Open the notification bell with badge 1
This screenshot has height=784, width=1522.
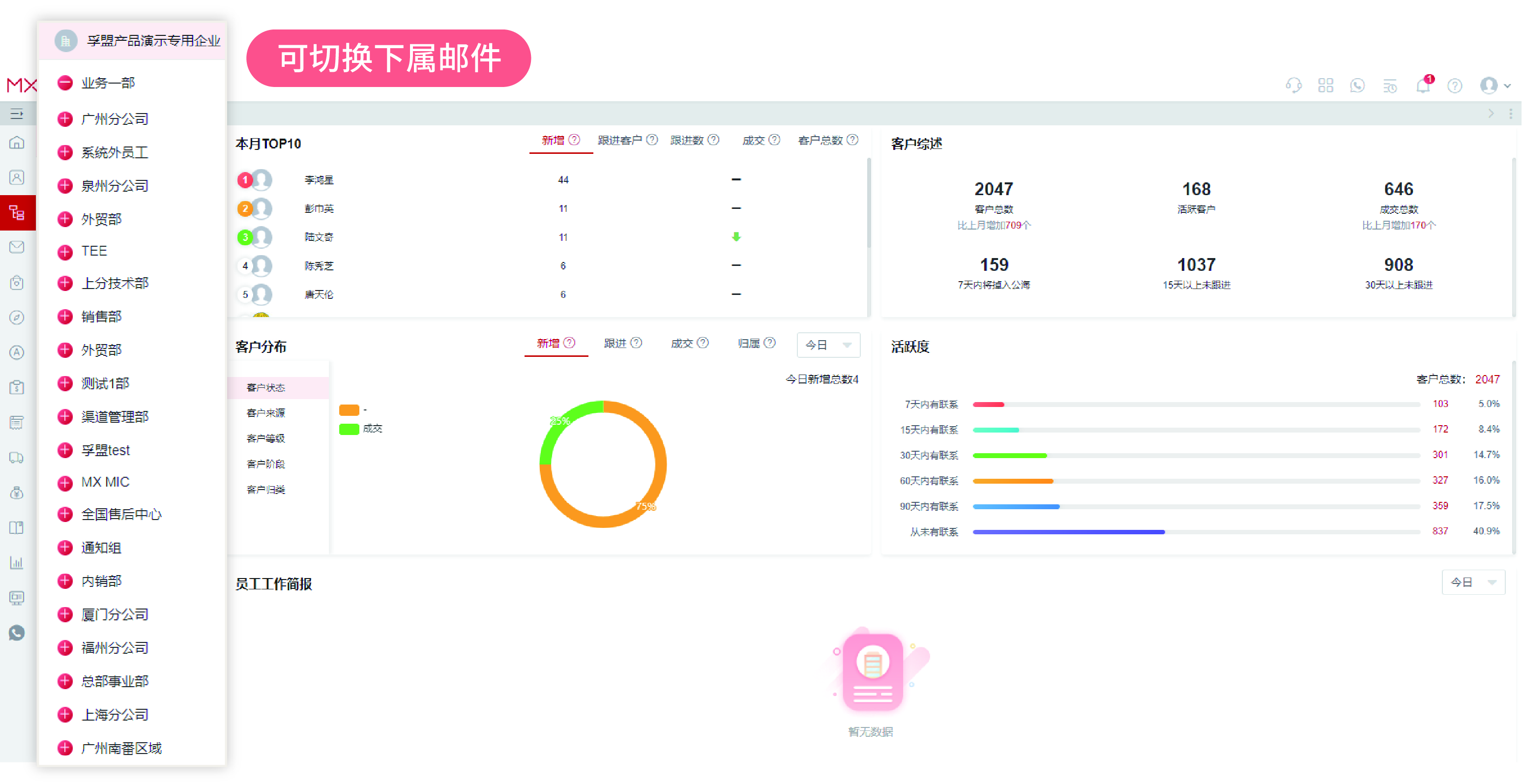point(1423,86)
